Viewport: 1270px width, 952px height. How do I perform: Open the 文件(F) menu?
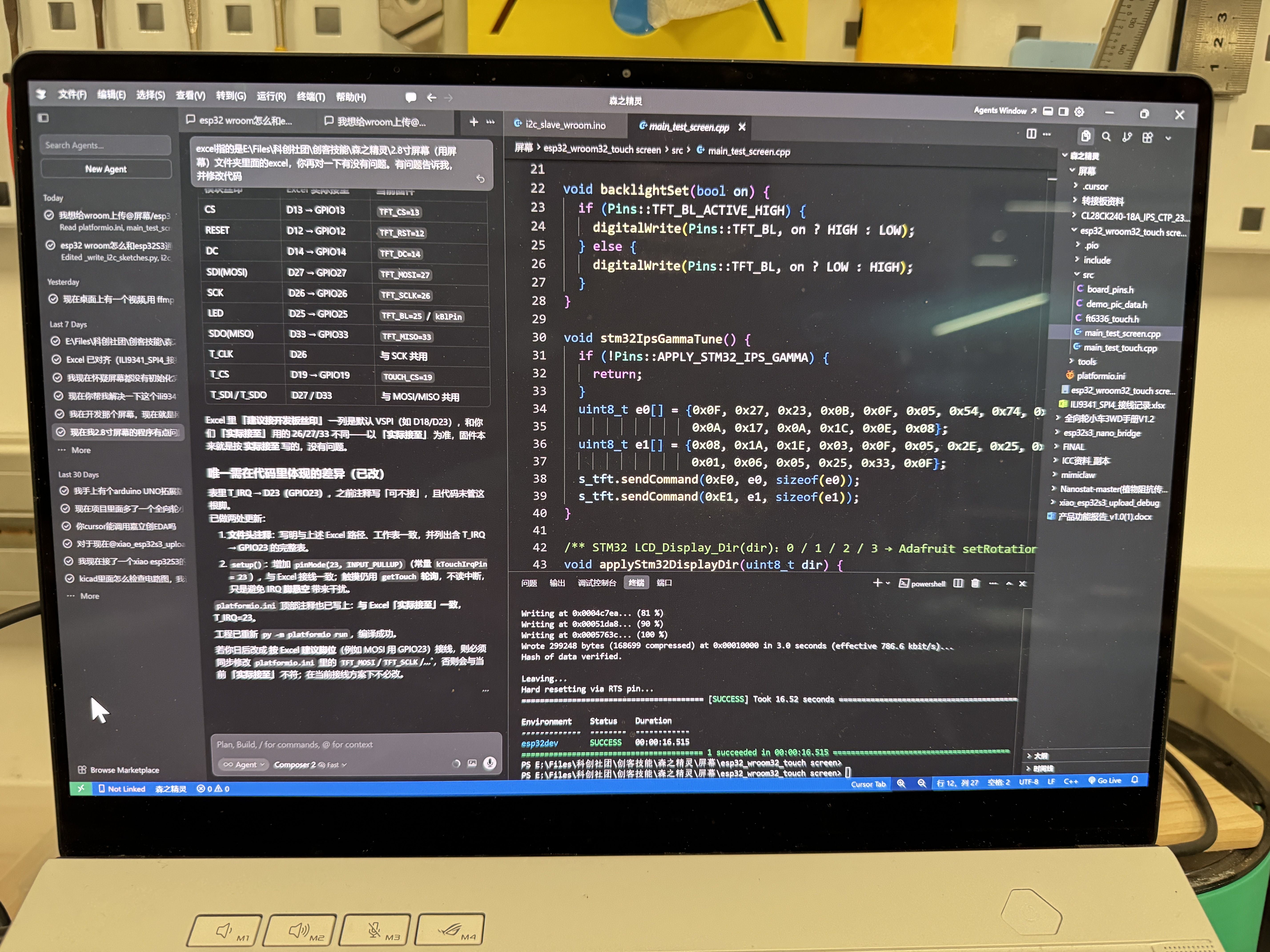coord(72,95)
